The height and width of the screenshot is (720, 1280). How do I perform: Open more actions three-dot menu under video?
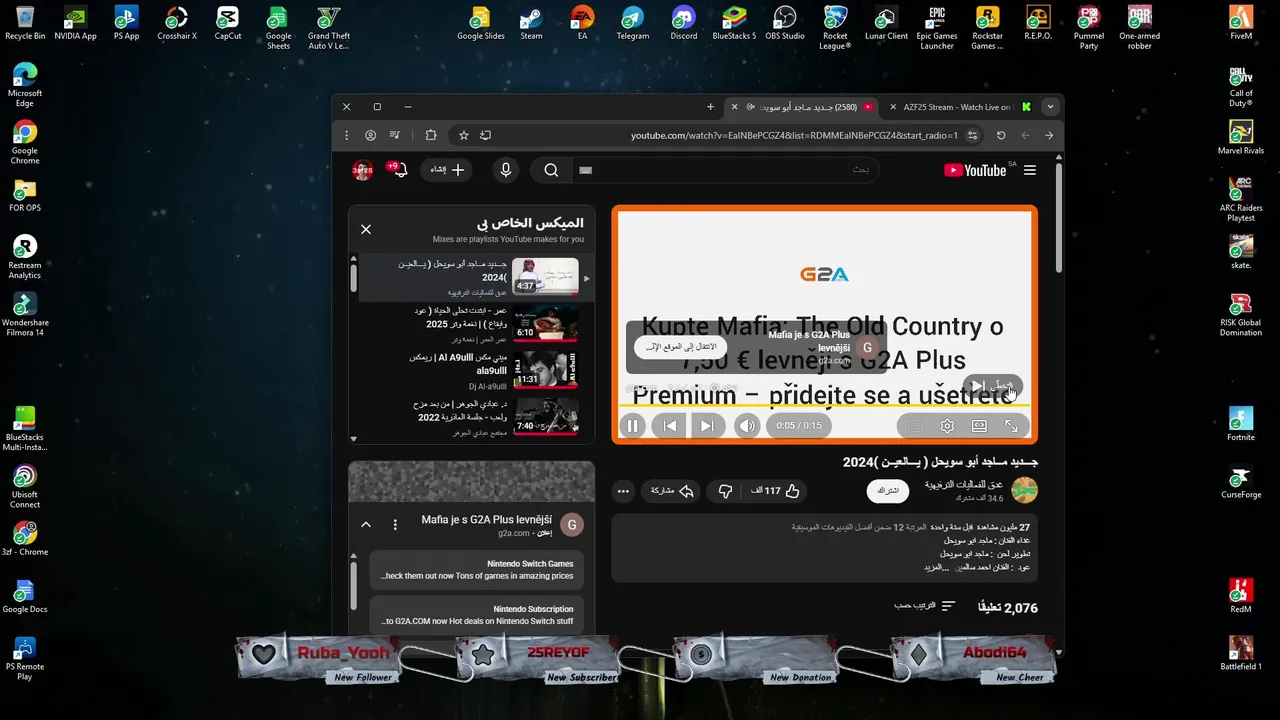623,491
